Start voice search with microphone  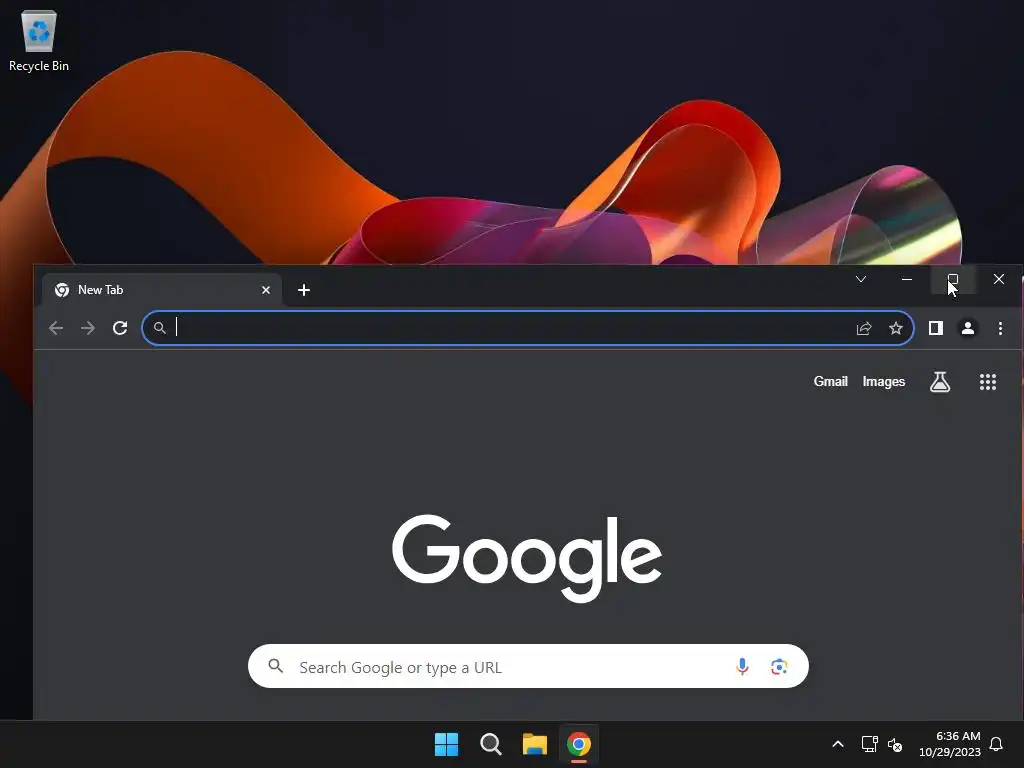[742, 666]
